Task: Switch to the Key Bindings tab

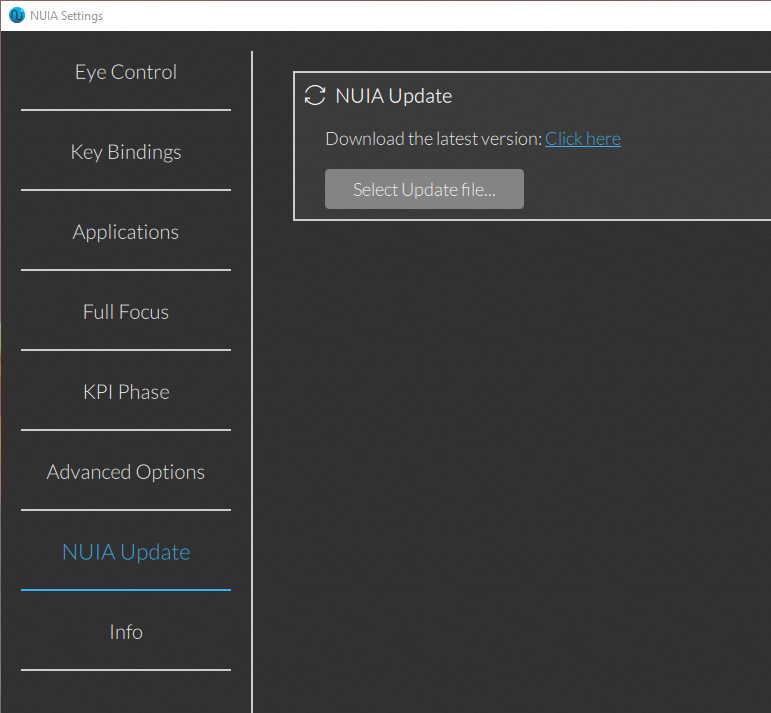Action: coord(126,152)
